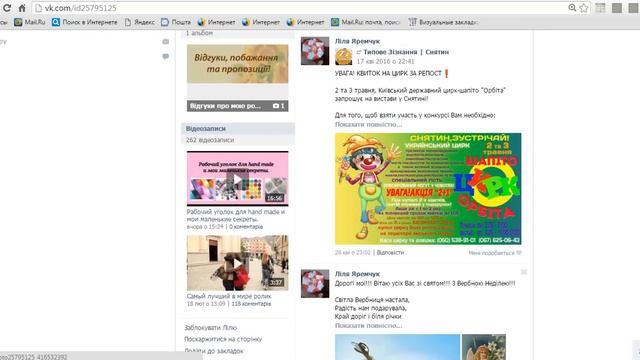Open the Mail.Ru bookmark
Screen dimensions: 640x360
[30, 22]
